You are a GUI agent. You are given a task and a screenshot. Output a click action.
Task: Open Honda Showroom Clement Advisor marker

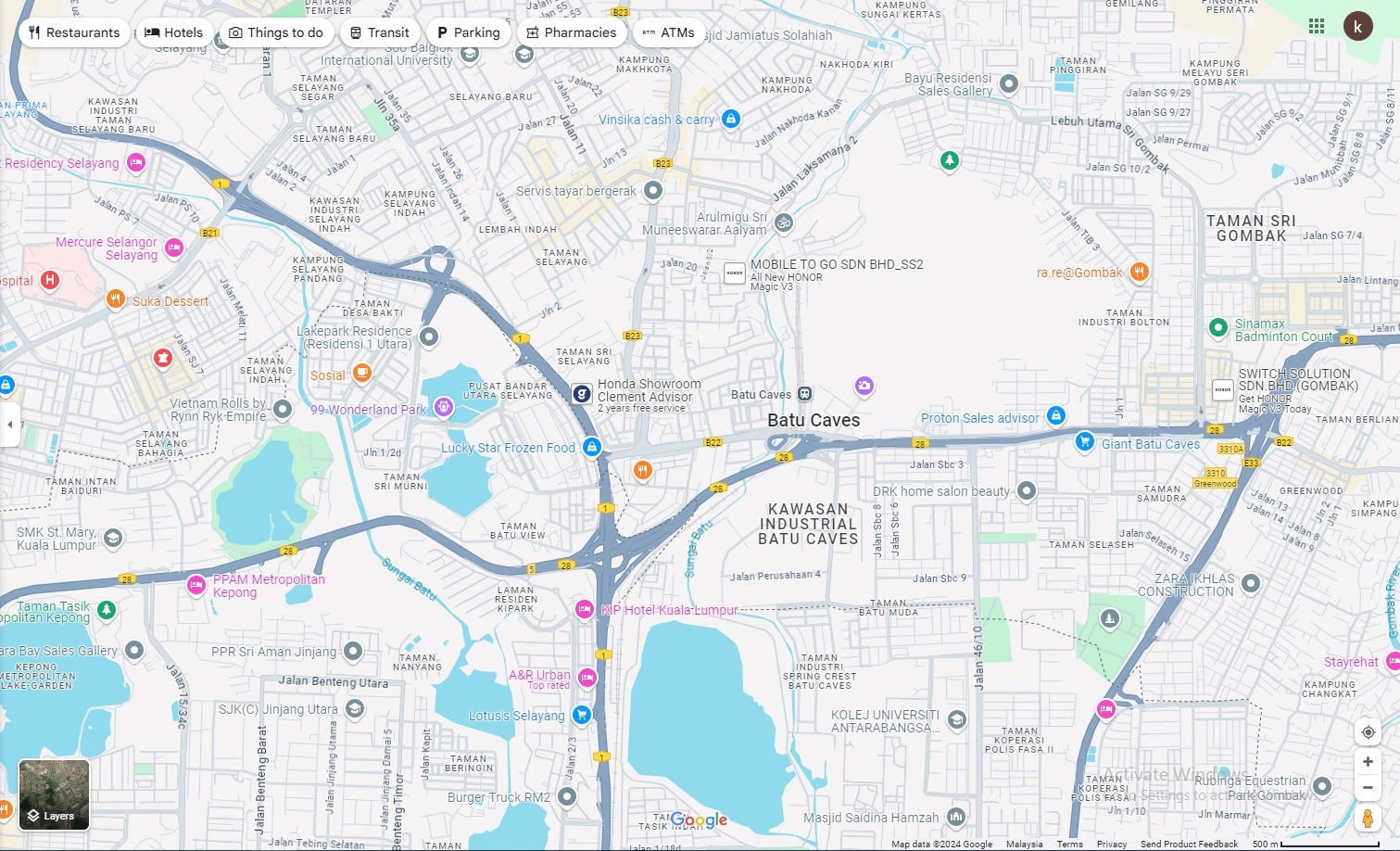click(x=582, y=394)
